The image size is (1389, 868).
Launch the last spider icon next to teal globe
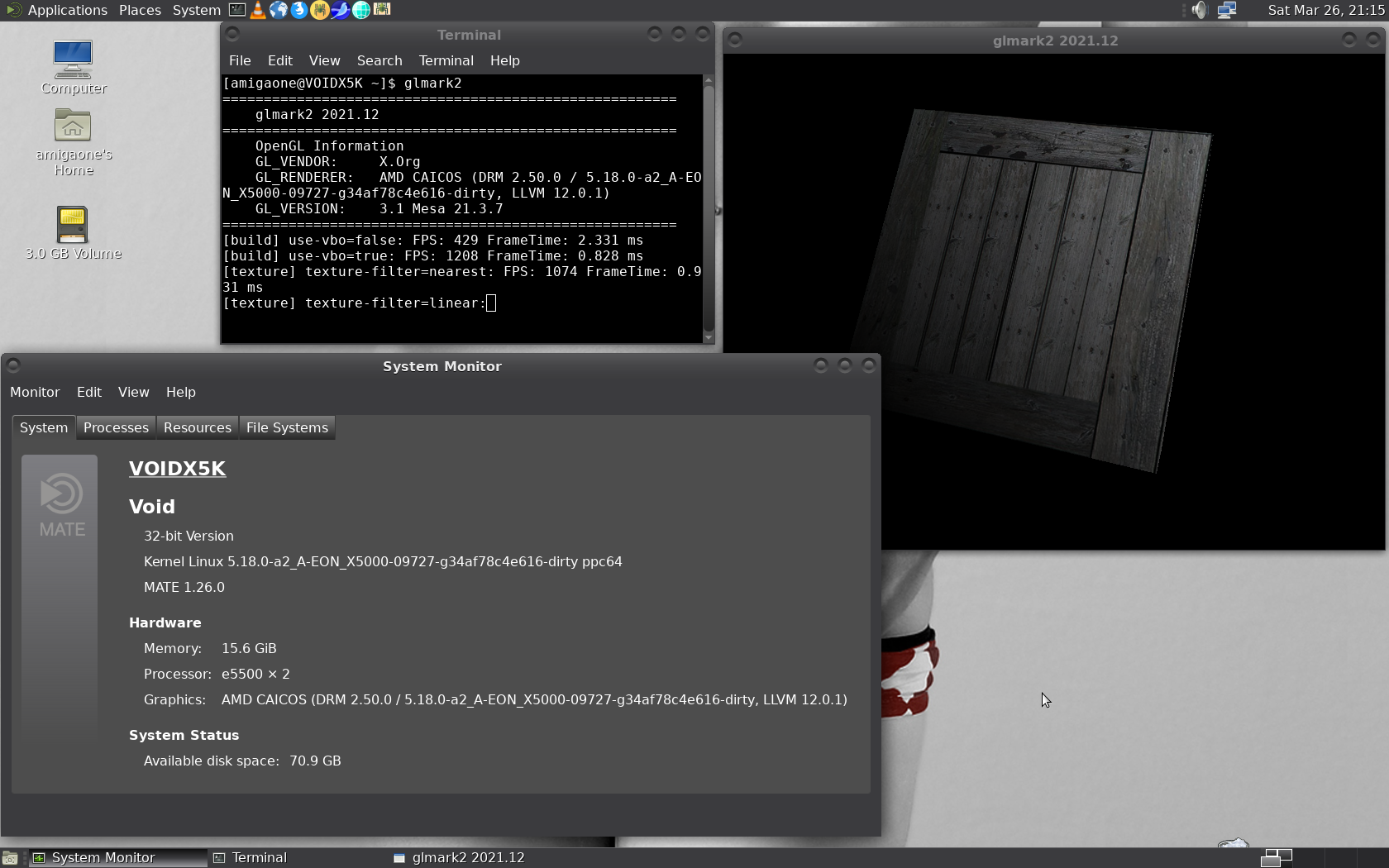[382, 10]
